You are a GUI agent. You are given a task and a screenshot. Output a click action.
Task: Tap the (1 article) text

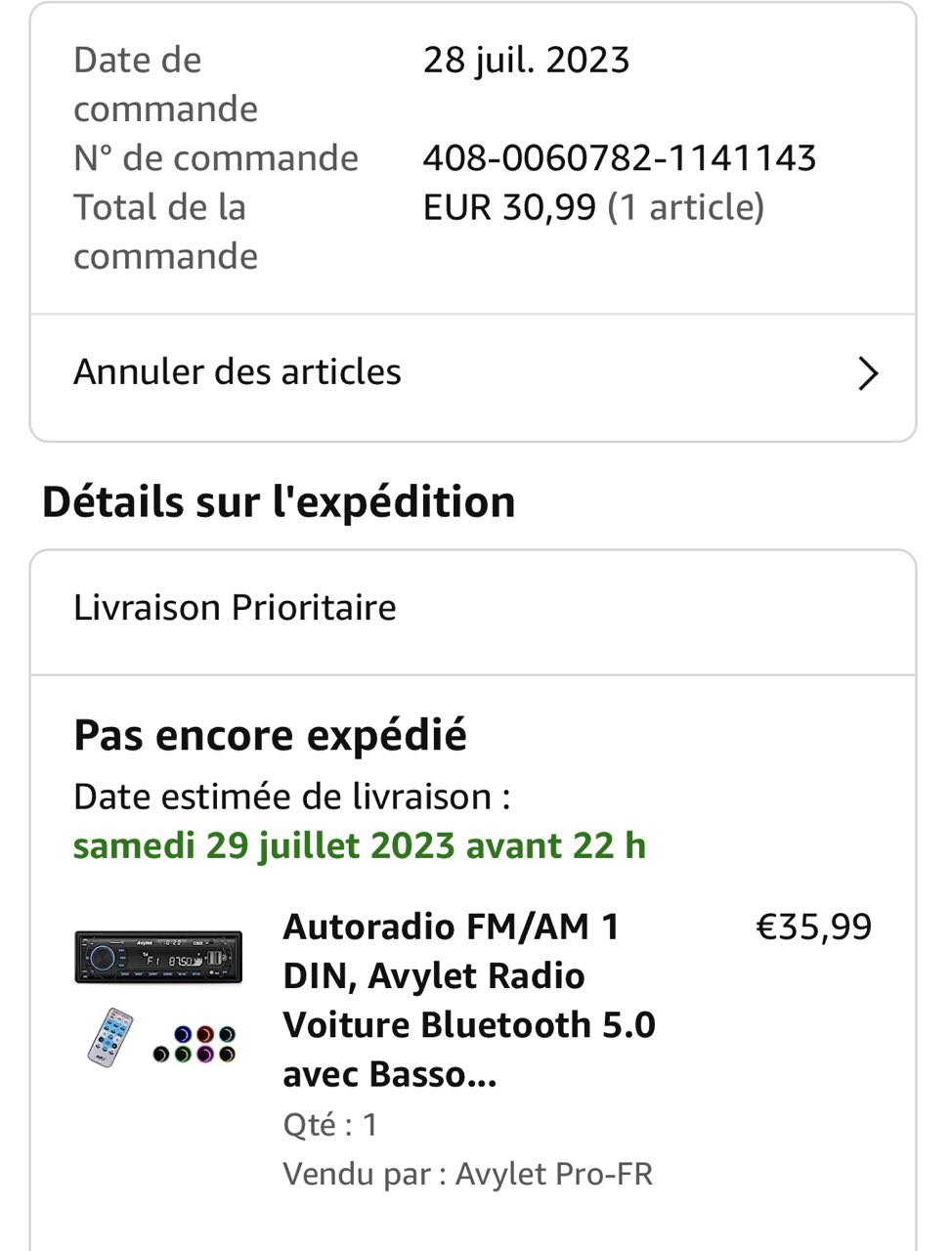[x=685, y=207]
